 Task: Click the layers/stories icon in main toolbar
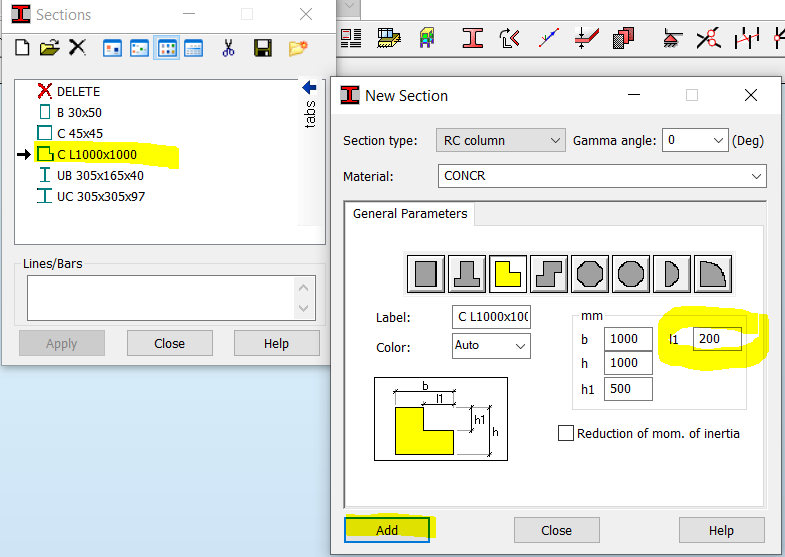(x=389, y=38)
